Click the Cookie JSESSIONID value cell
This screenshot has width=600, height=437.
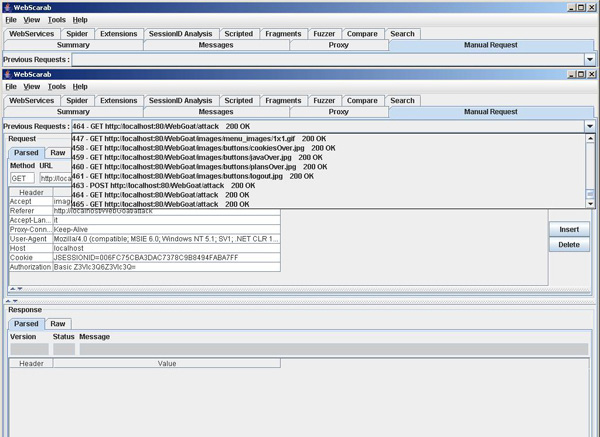point(166,258)
